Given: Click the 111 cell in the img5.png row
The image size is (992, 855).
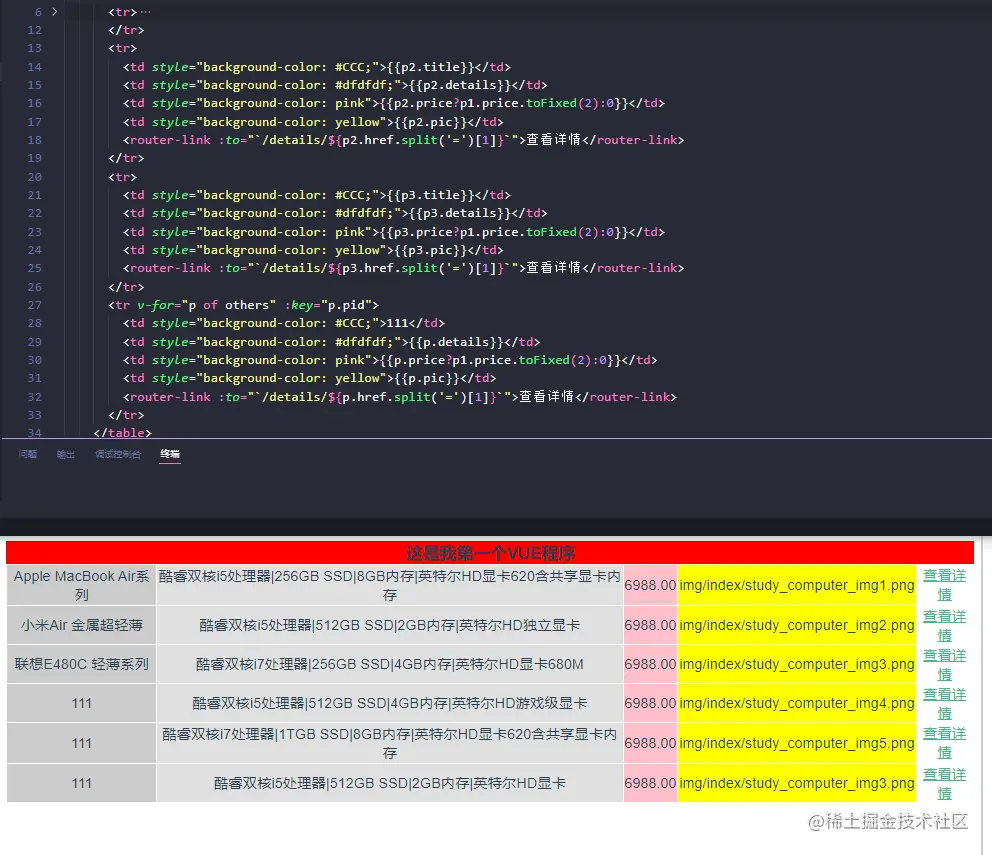Looking at the screenshot, I should click(x=82, y=743).
